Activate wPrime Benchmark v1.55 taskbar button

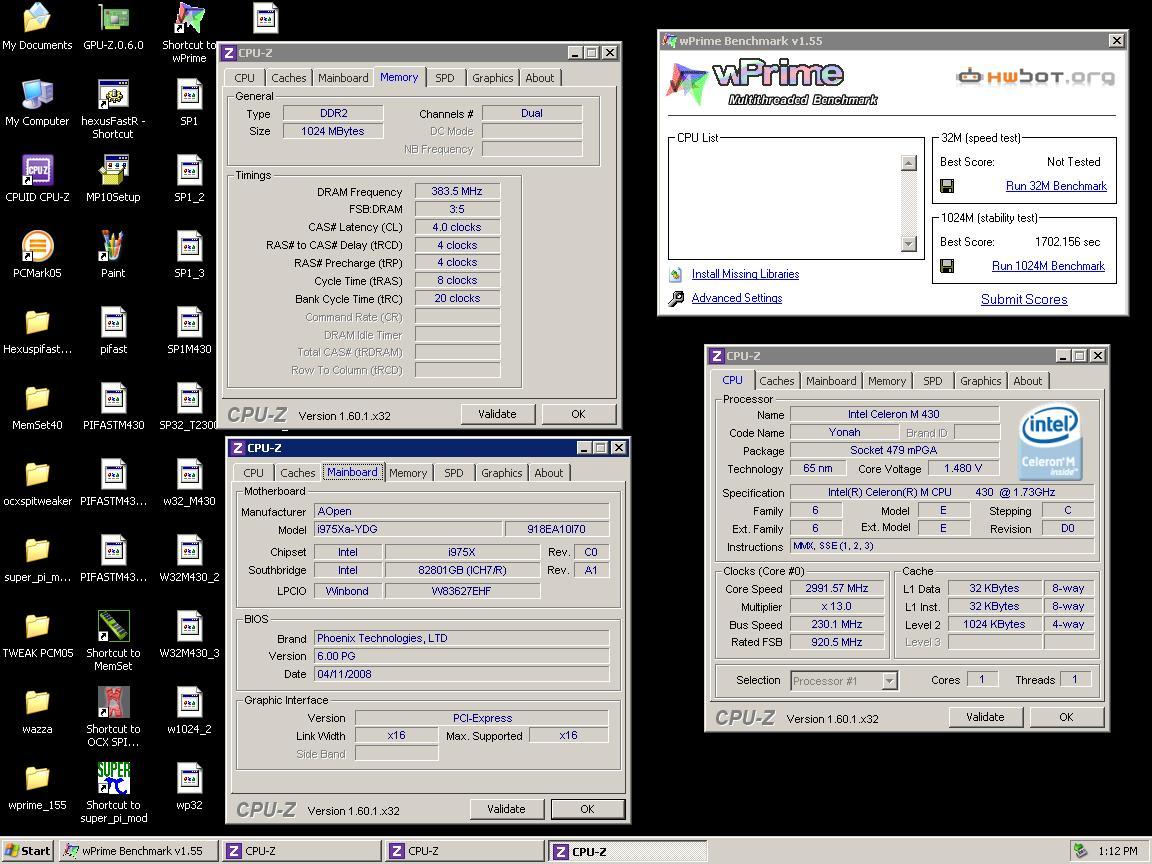click(139, 851)
